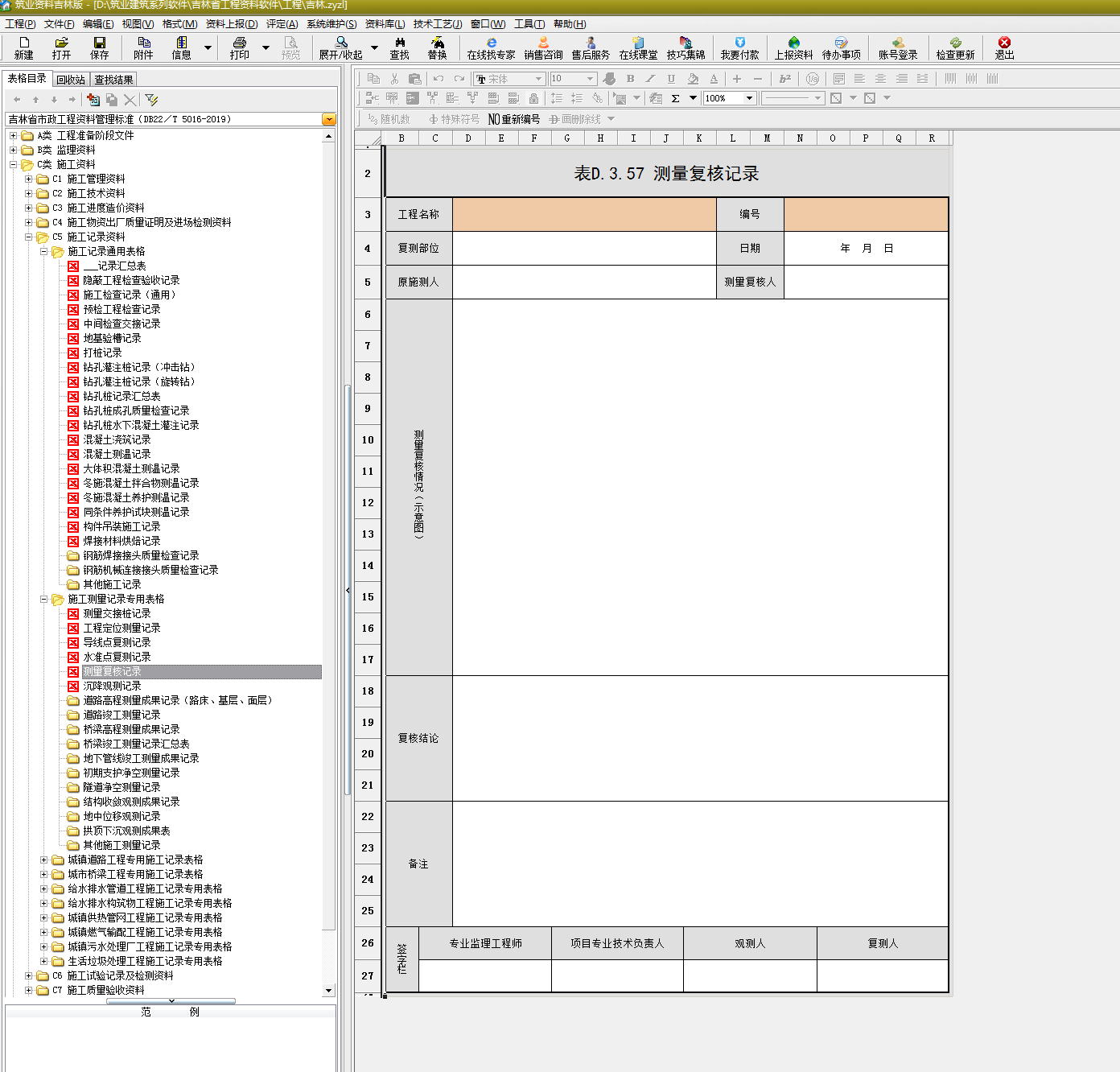1120x1072 pixels.
Task: Switch to the 回收站 tab
Action: (x=71, y=80)
